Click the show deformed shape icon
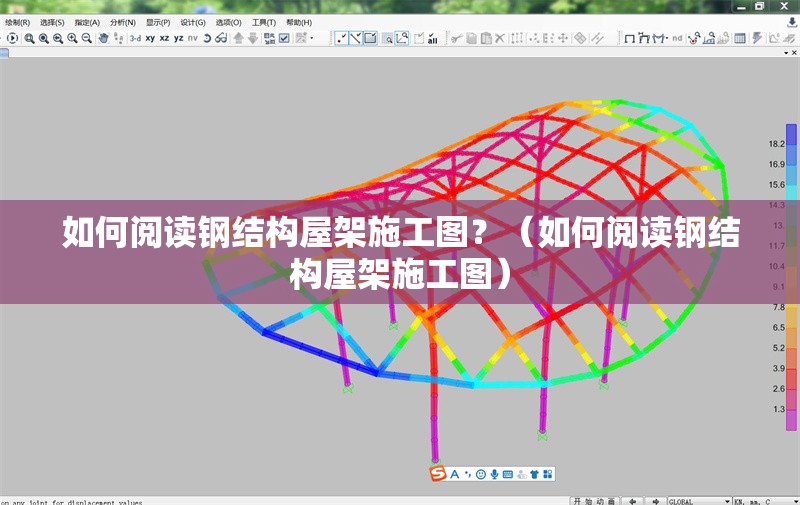The height and width of the screenshot is (505, 800). pos(644,38)
